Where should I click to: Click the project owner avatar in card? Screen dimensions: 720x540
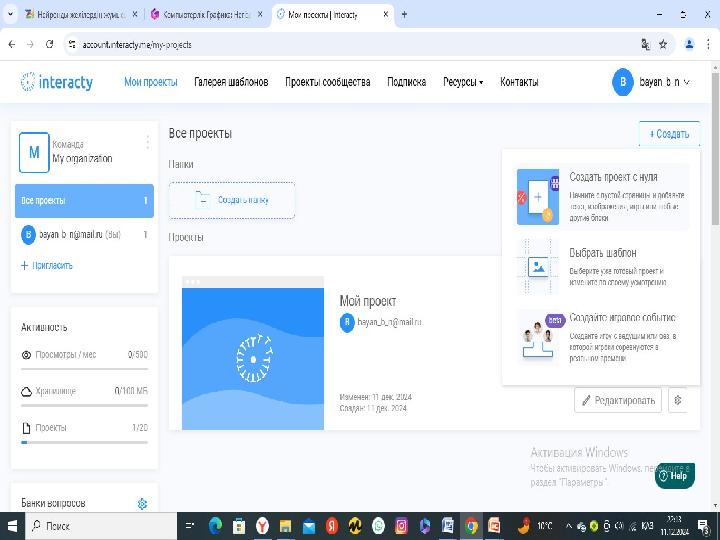pyautogui.click(x=347, y=322)
